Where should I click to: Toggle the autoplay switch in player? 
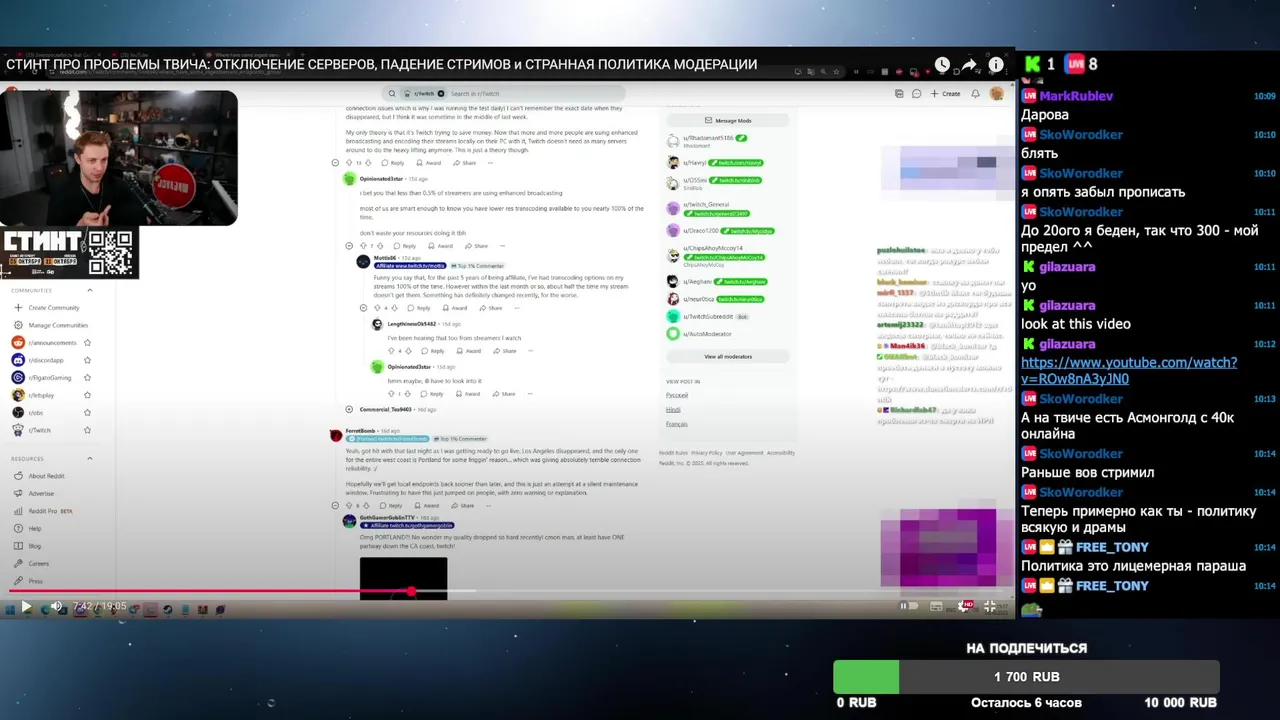click(x=907, y=606)
